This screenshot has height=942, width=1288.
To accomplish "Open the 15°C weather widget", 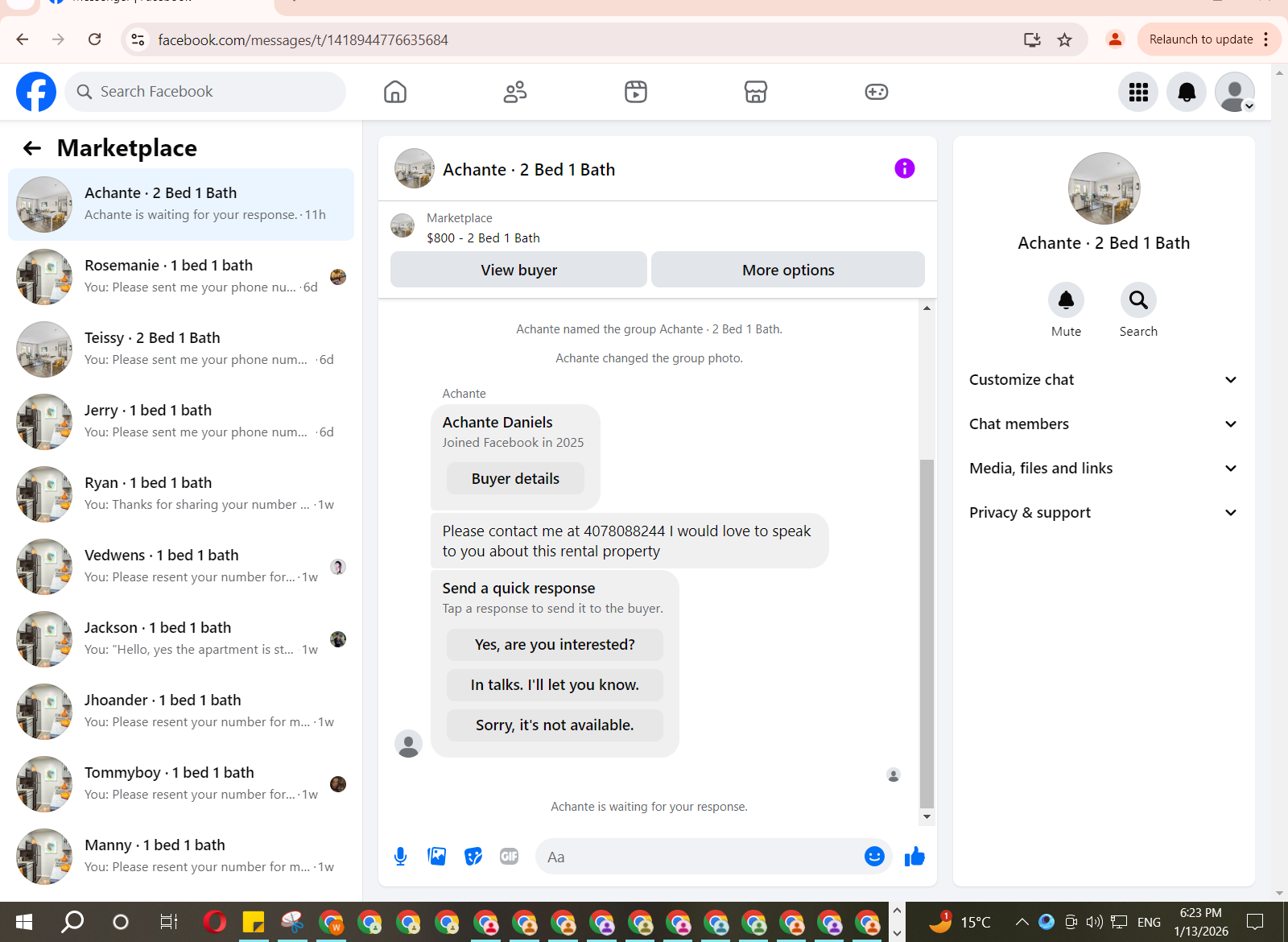I will point(960,922).
